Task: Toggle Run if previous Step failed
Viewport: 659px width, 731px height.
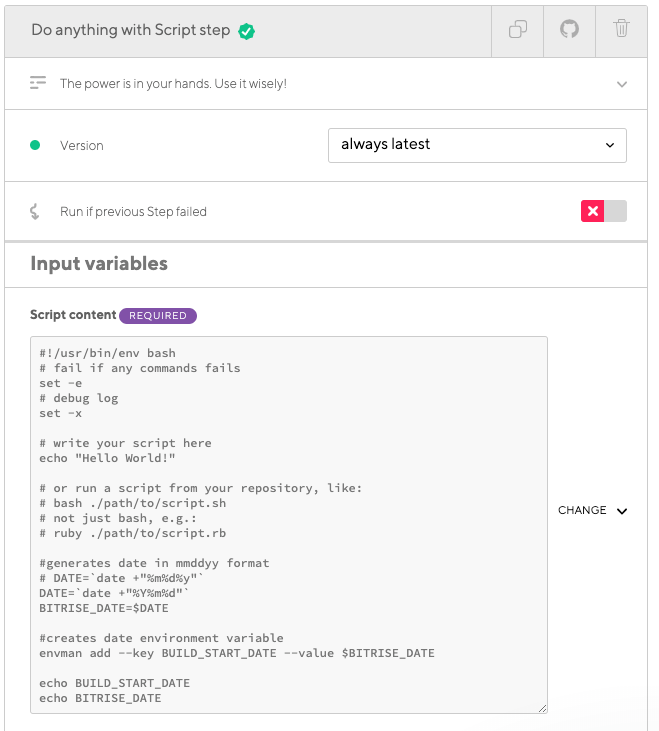Action: pos(604,211)
